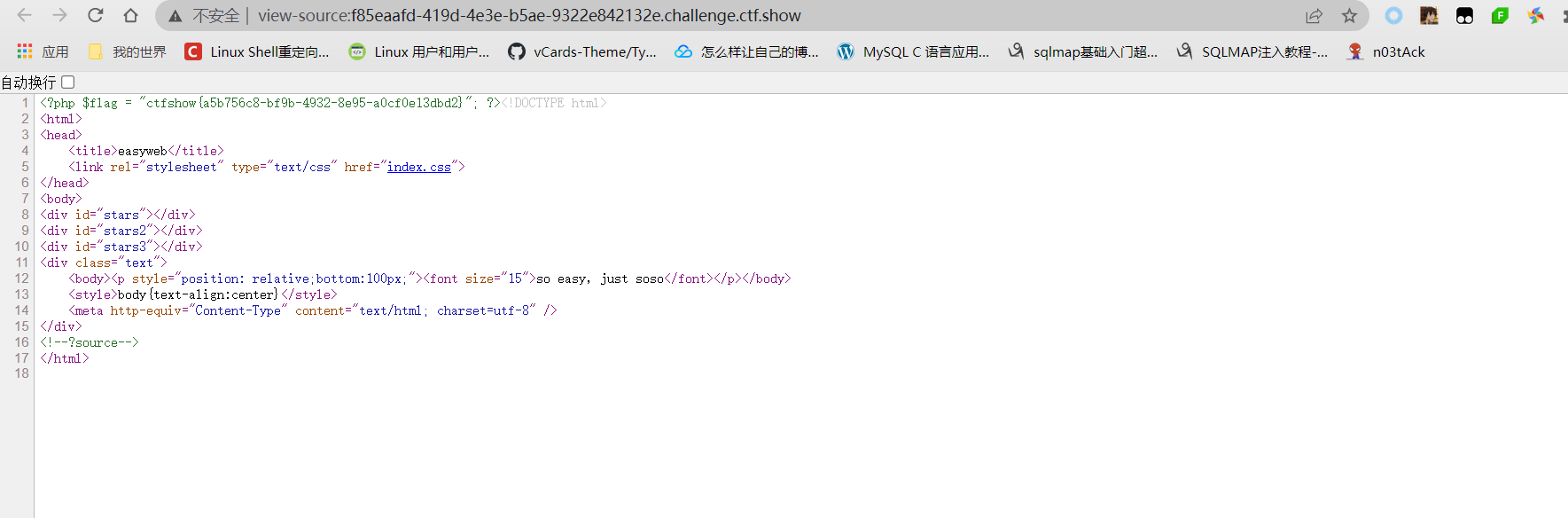
Task: Open the black mask extension icon
Action: [x=1464, y=15]
